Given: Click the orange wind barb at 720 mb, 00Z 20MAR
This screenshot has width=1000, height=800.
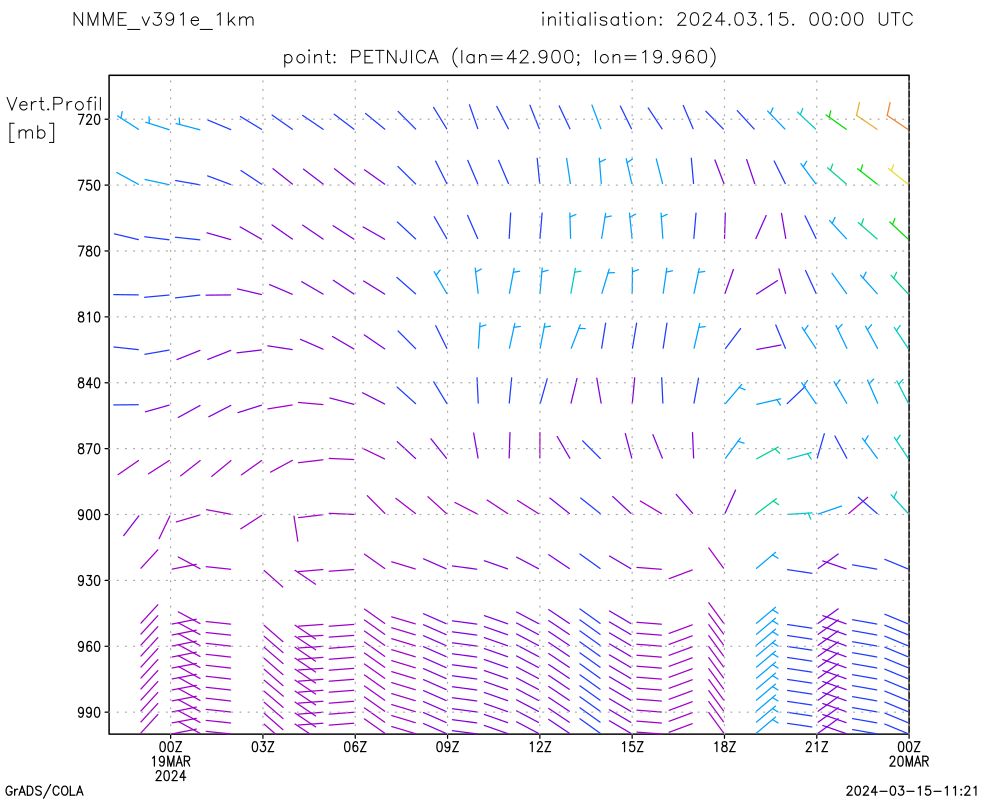Looking at the screenshot, I should click(x=897, y=116).
